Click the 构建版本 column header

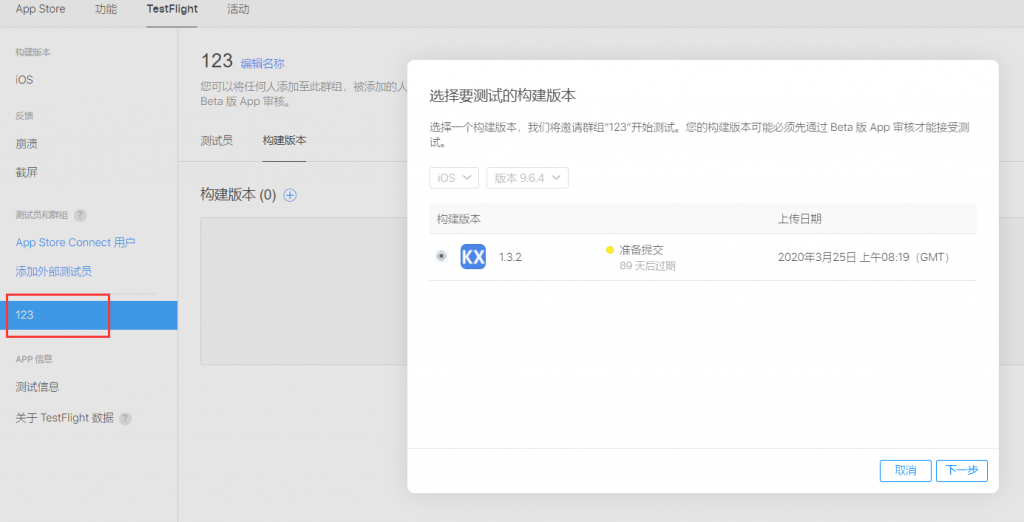coord(458,219)
